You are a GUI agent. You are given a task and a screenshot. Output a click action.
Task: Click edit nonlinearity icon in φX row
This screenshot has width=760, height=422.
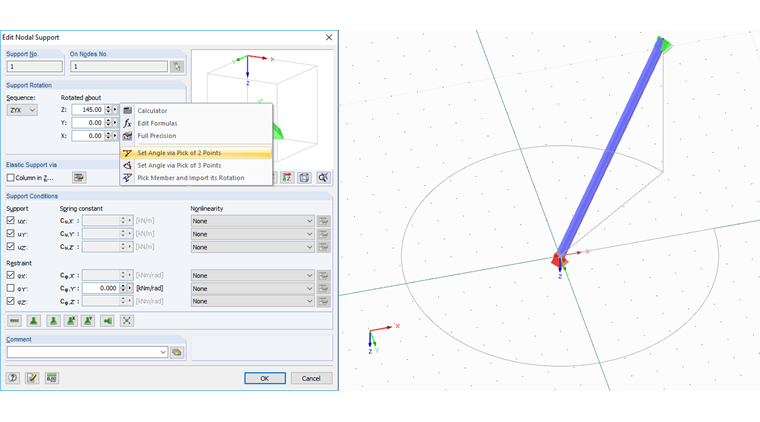click(x=323, y=275)
